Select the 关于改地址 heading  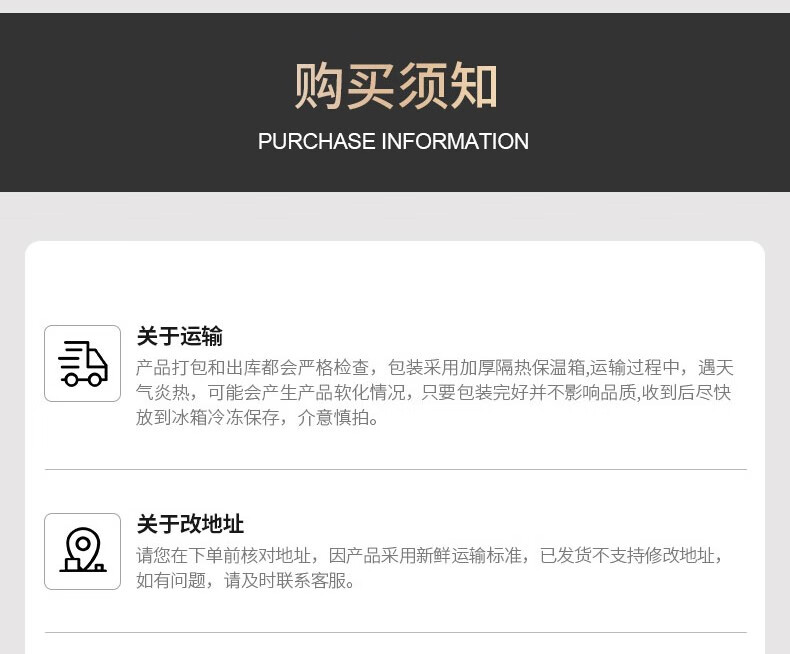tap(190, 524)
